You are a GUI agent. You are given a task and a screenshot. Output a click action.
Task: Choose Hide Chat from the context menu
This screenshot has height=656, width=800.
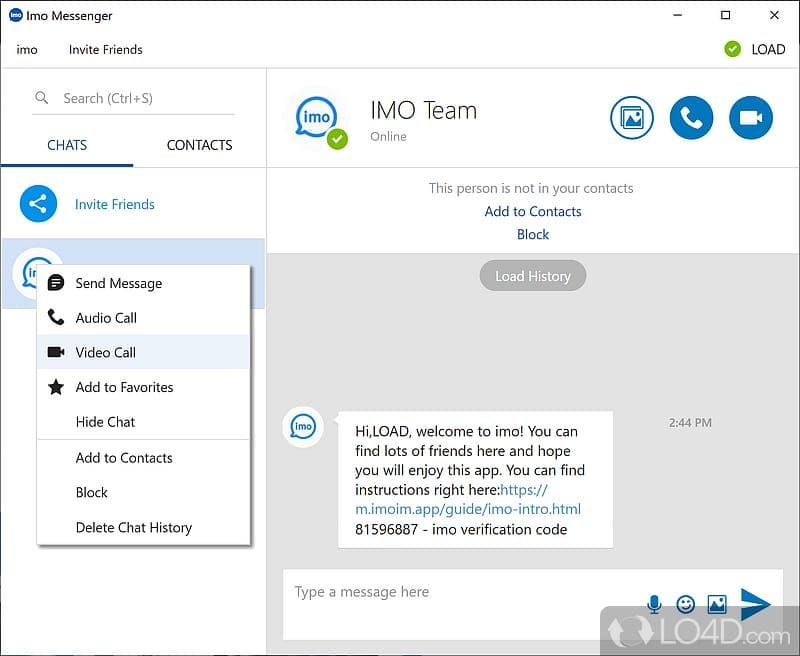pyautogui.click(x=143, y=422)
